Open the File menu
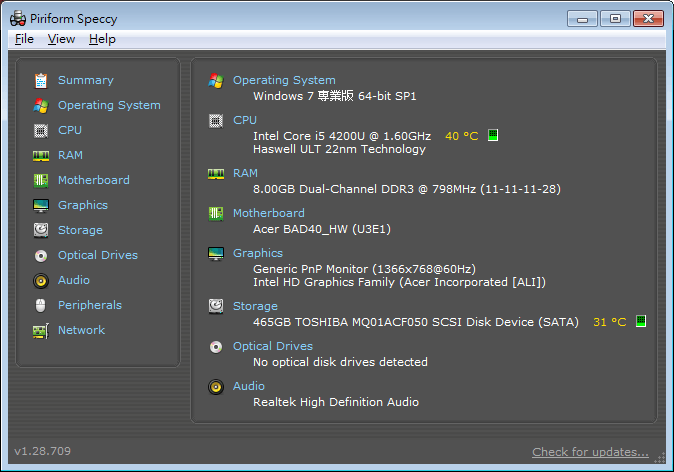674x472 pixels. click(x=24, y=39)
